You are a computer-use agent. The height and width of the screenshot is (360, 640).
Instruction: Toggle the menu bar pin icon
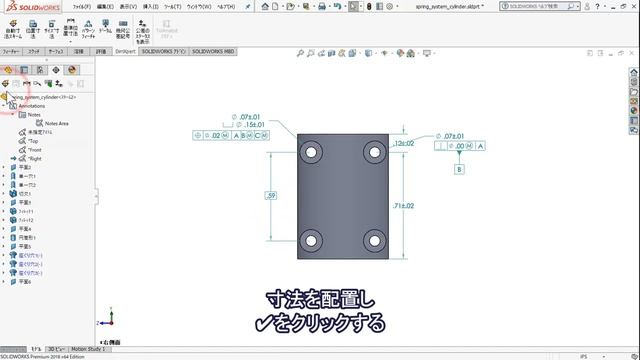(247, 7)
